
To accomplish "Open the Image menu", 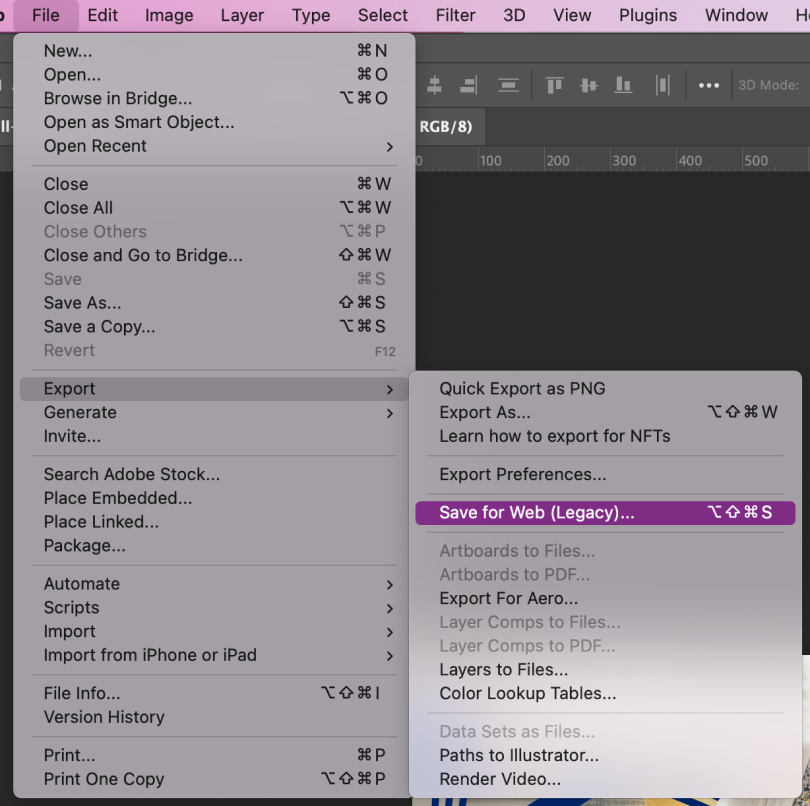I will 169,16.
